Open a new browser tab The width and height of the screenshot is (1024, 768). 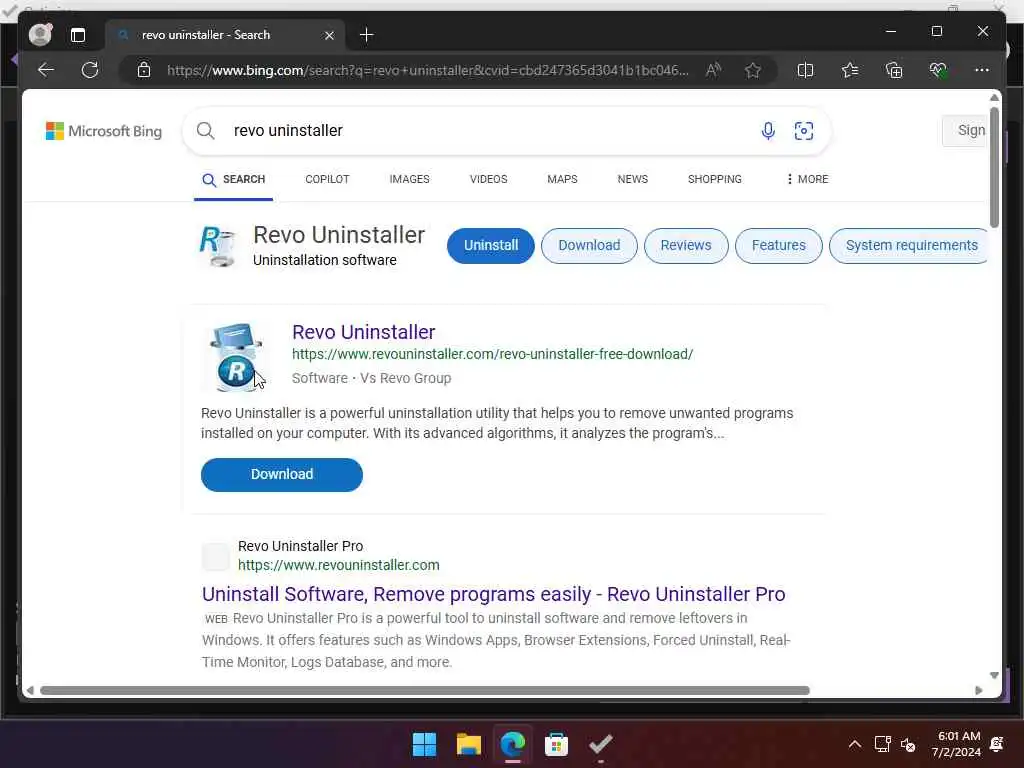366,35
